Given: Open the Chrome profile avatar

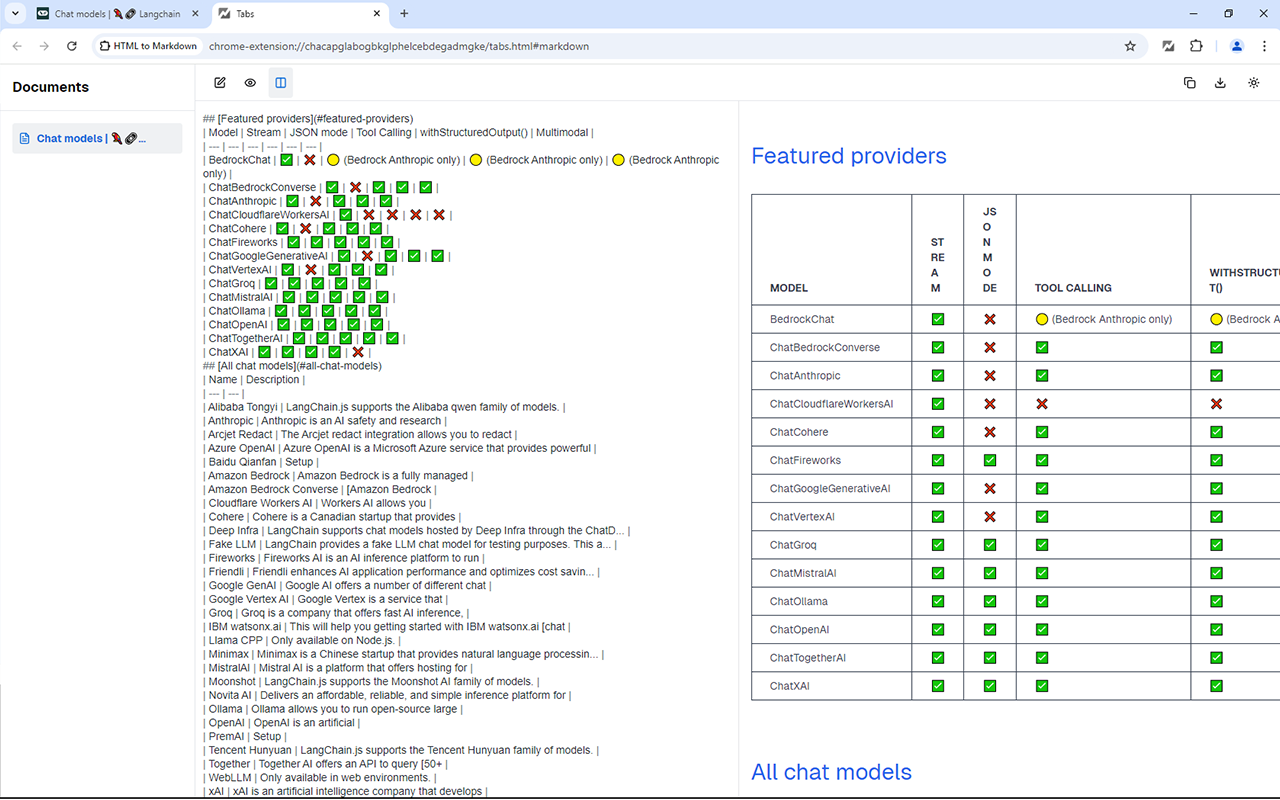Looking at the screenshot, I should (1237, 46).
